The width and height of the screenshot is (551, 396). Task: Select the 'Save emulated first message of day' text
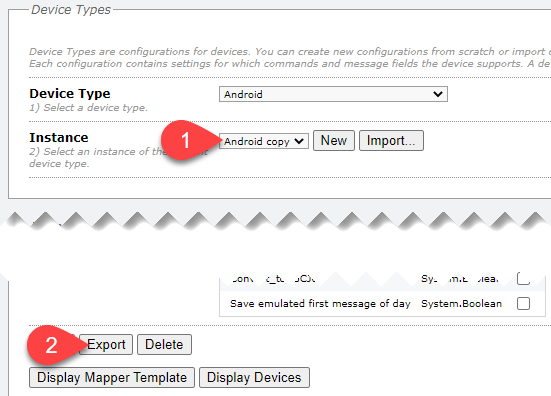tap(320, 304)
